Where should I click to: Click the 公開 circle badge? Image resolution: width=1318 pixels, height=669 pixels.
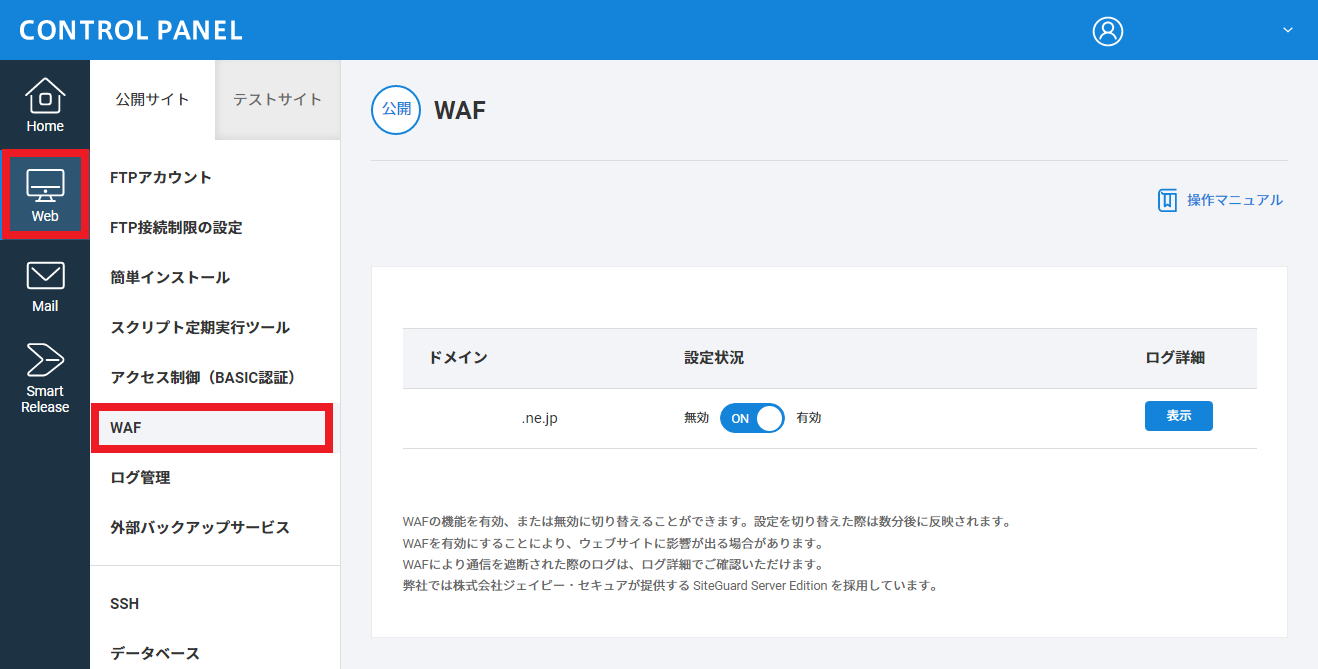coord(396,110)
